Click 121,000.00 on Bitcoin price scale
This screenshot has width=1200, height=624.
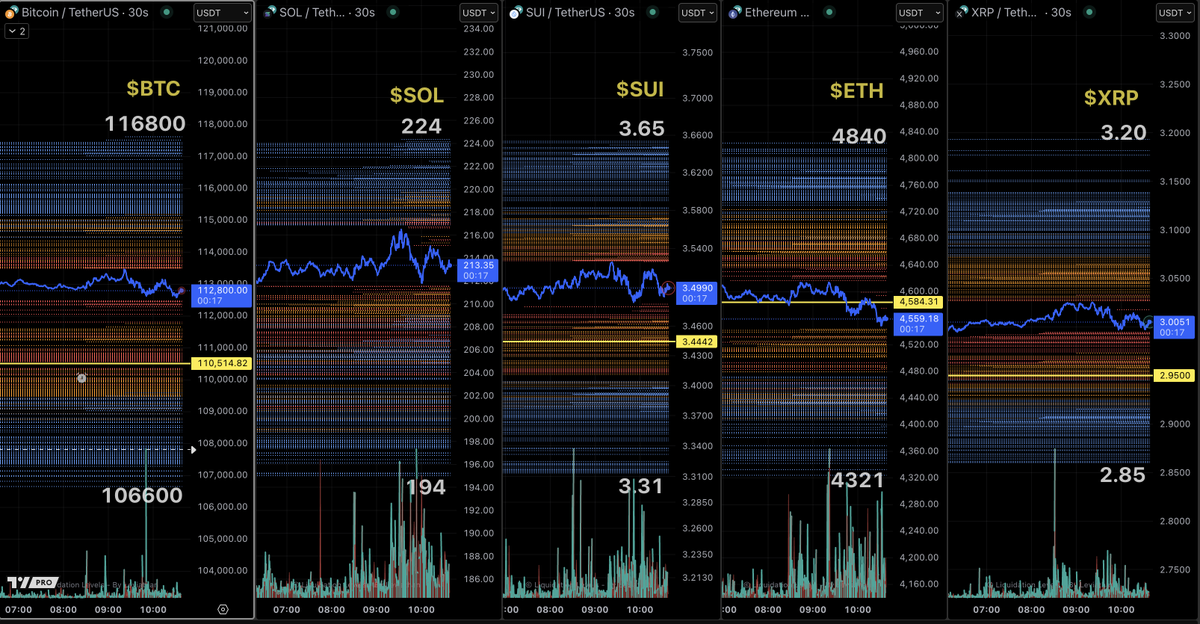coord(223,28)
